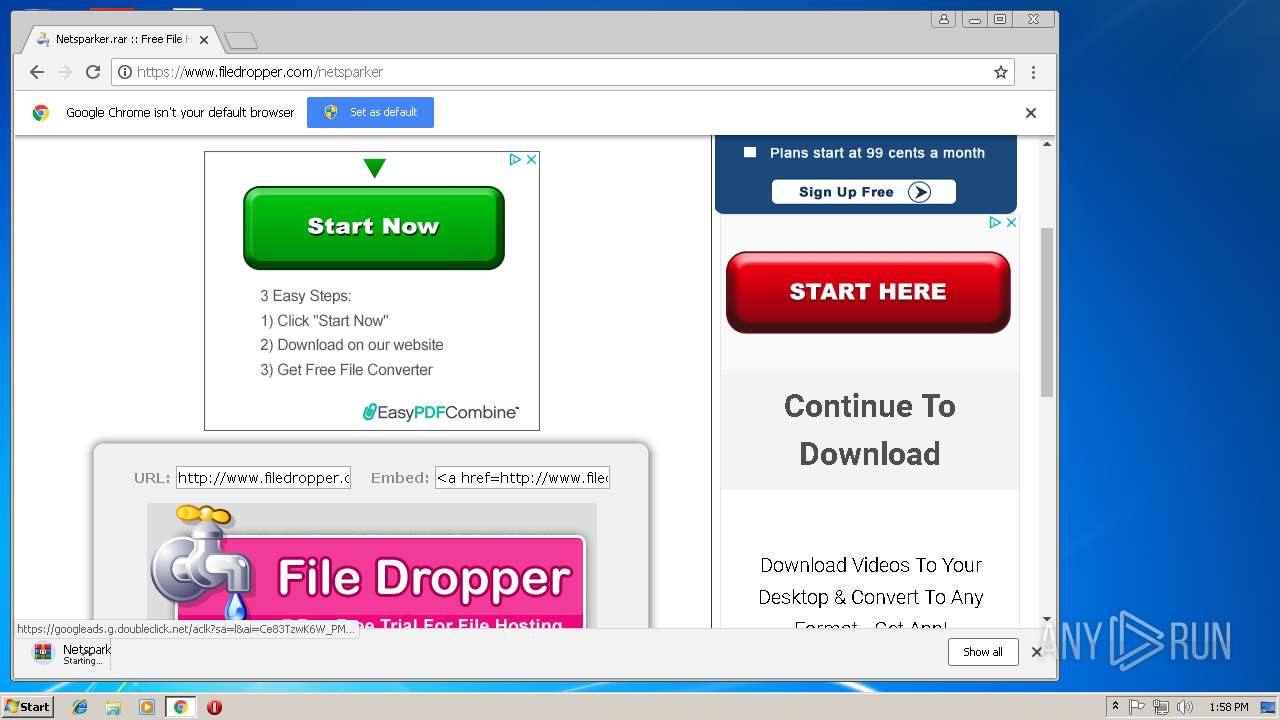Open AdChoices info on START HERE ad
Image resolution: width=1280 pixels, height=720 pixels.
point(995,222)
